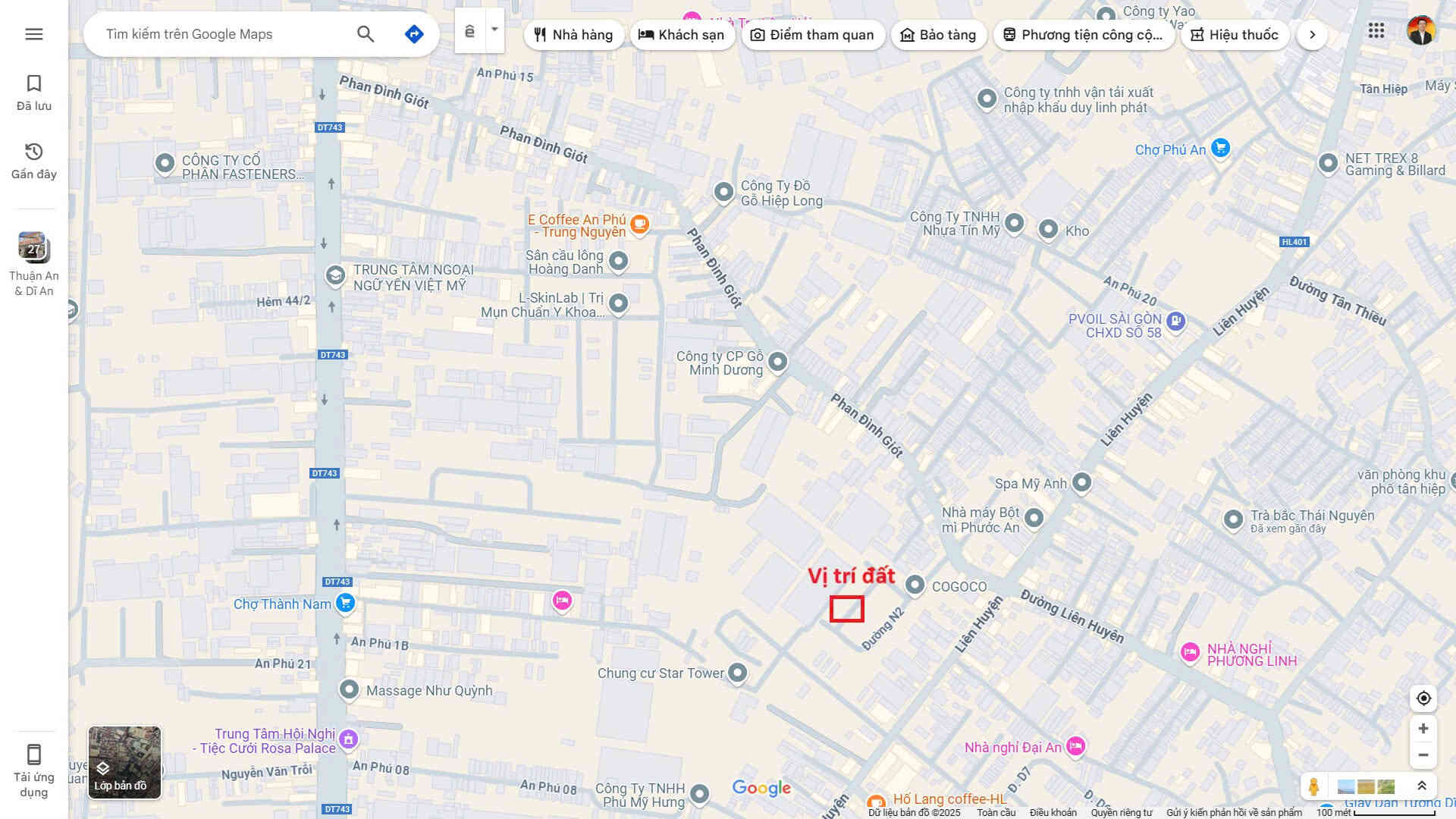Image resolution: width=1456 pixels, height=819 pixels.
Task: Select the Nhà hàng category chip
Action: click(x=573, y=35)
